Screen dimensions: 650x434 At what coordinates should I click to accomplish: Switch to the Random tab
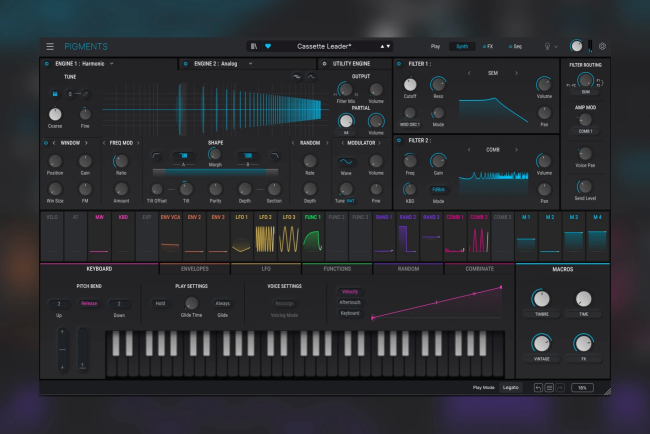pyautogui.click(x=408, y=269)
